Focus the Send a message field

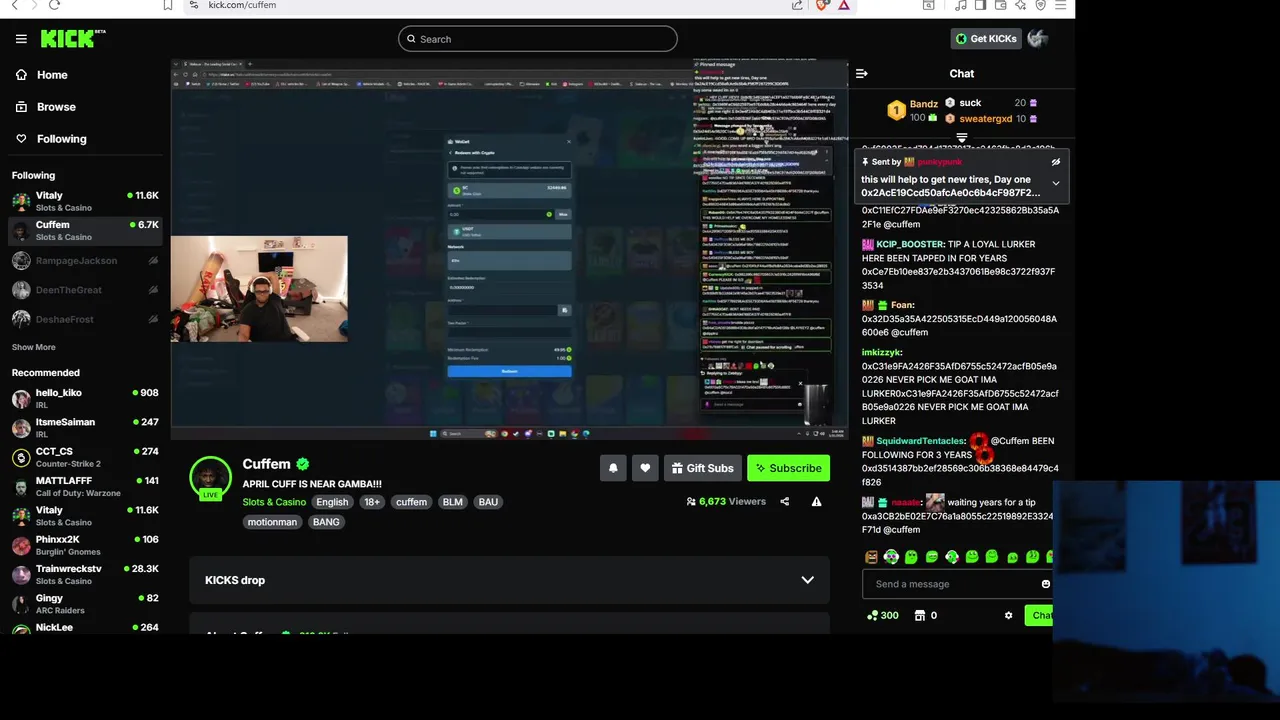pyautogui.click(x=957, y=584)
